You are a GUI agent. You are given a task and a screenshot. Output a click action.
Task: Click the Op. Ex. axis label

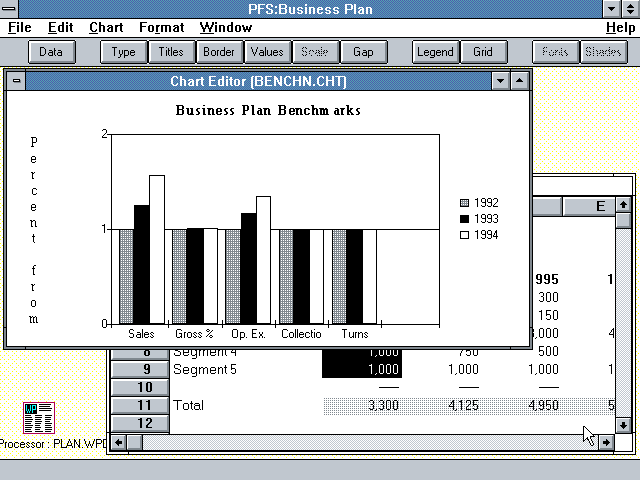click(x=248, y=334)
